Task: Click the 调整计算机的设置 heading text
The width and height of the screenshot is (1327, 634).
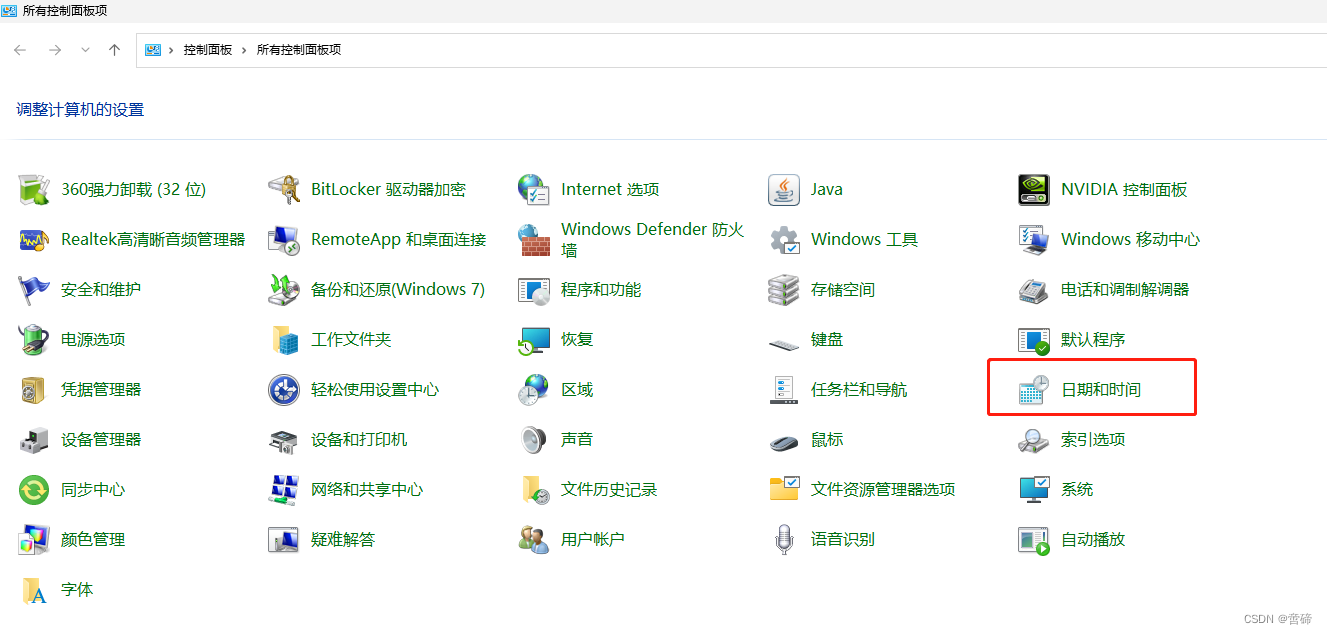Action: coord(80,110)
